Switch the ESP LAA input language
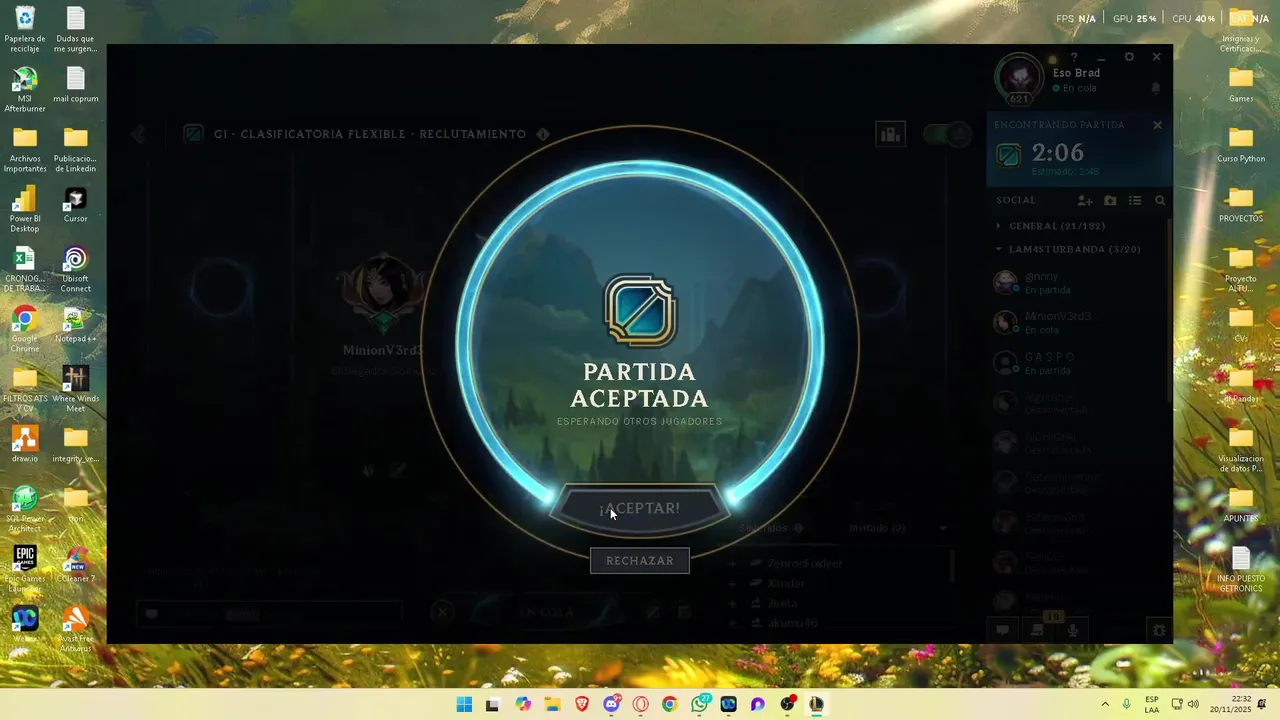 coord(1152,704)
